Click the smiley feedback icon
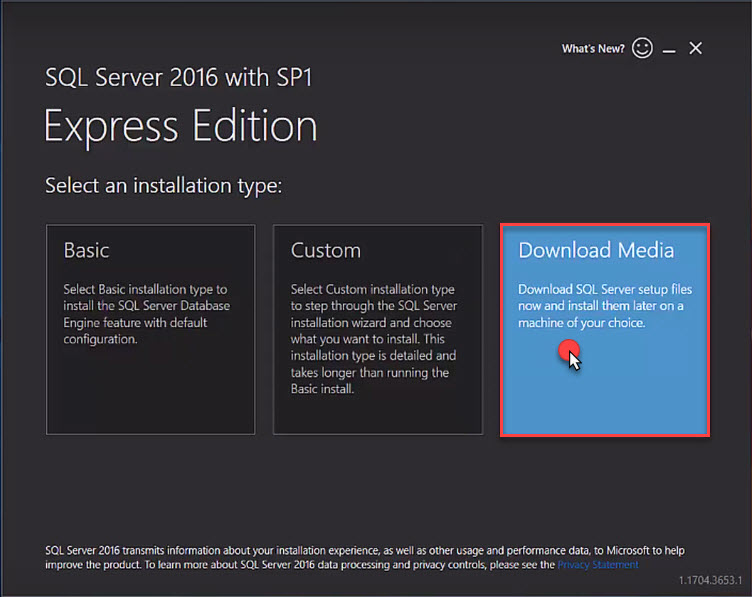This screenshot has width=752, height=597. click(642, 48)
